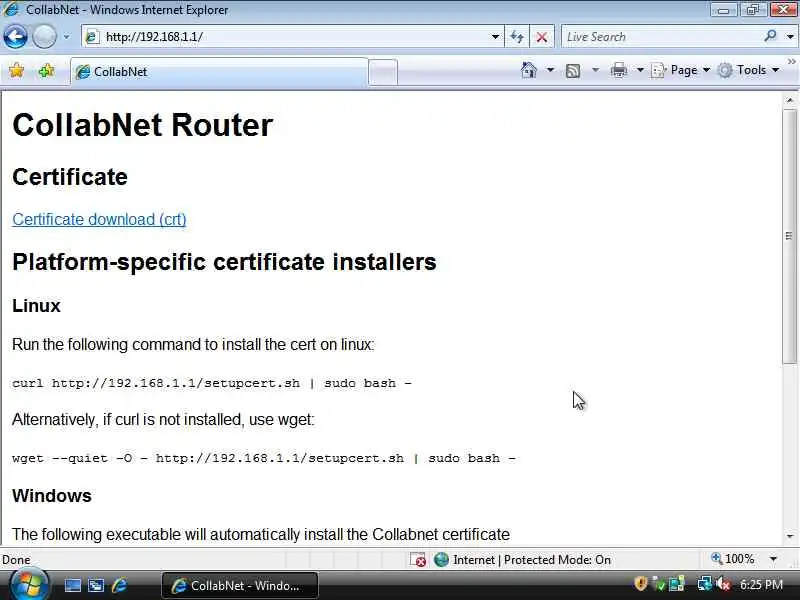Viewport: 800px width, 600px height.
Task: Expand the Feeds dropdown arrow
Action: tap(595, 70)
